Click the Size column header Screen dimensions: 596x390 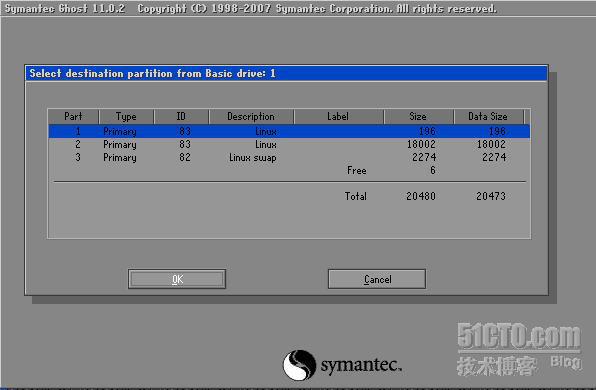(418, 116)
